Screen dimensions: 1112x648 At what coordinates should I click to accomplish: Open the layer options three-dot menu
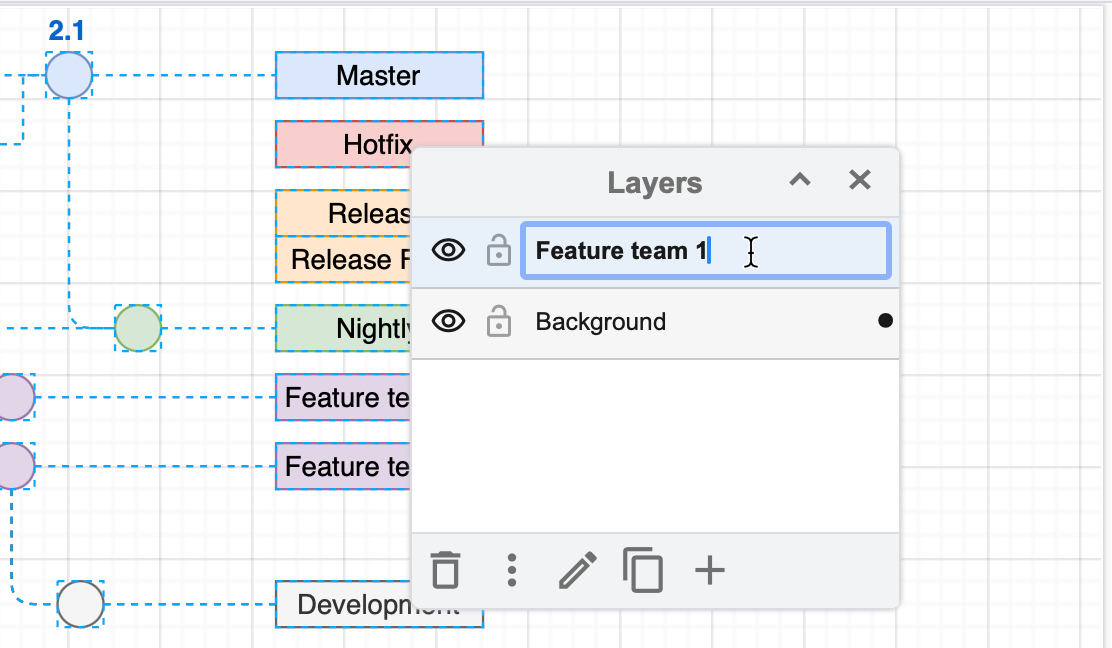point(511,570)
